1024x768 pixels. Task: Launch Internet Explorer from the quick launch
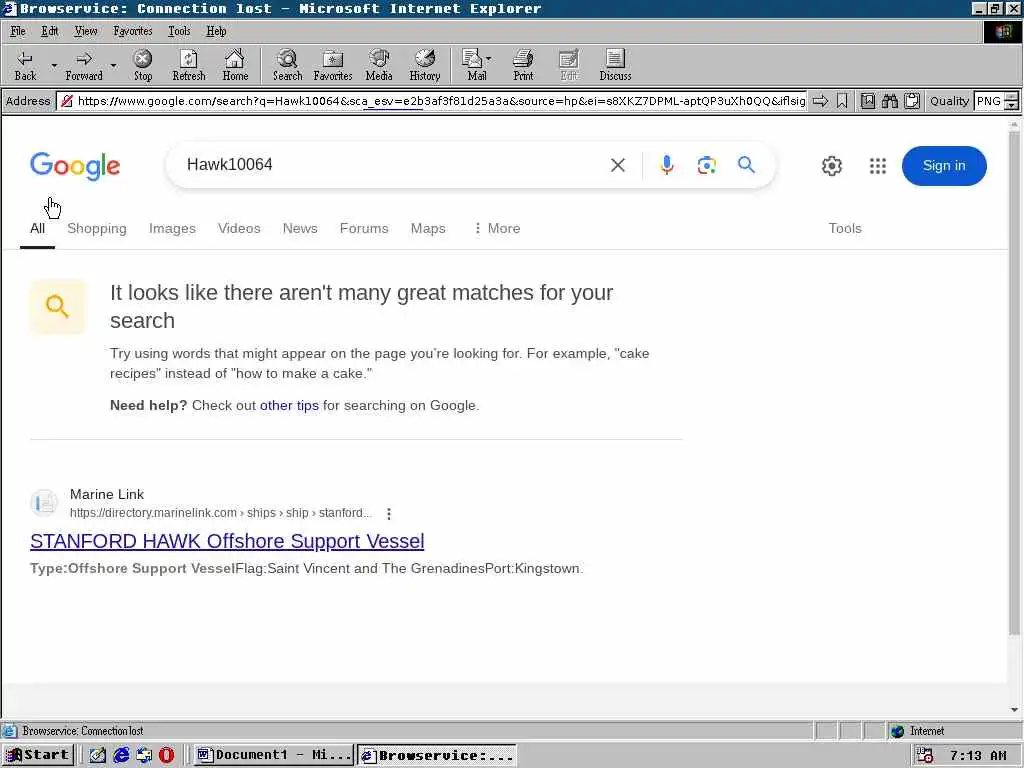pyautogui.click(x=121, y=755)
